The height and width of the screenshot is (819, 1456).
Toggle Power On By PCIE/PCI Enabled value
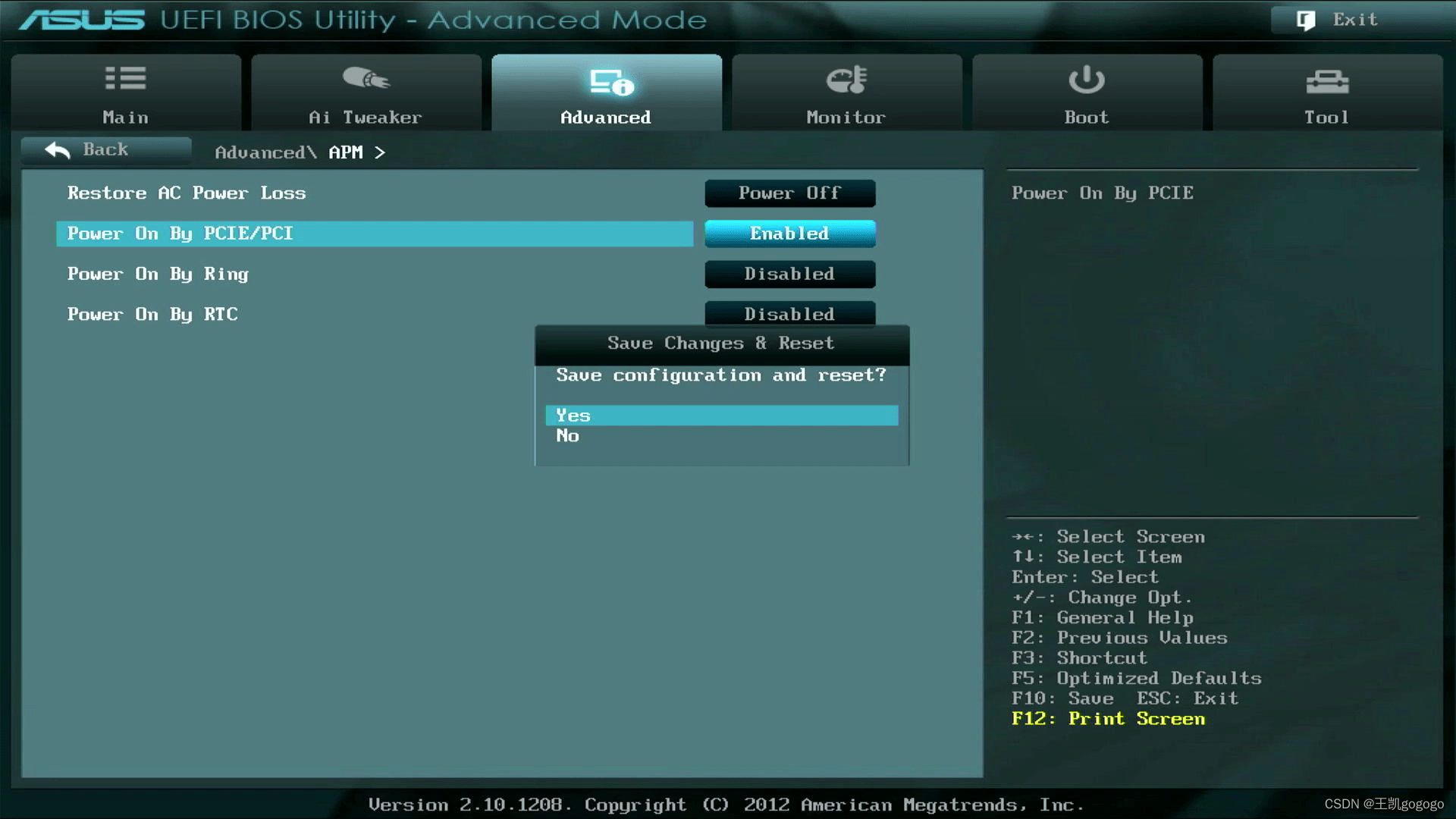(x=789, y=234)
